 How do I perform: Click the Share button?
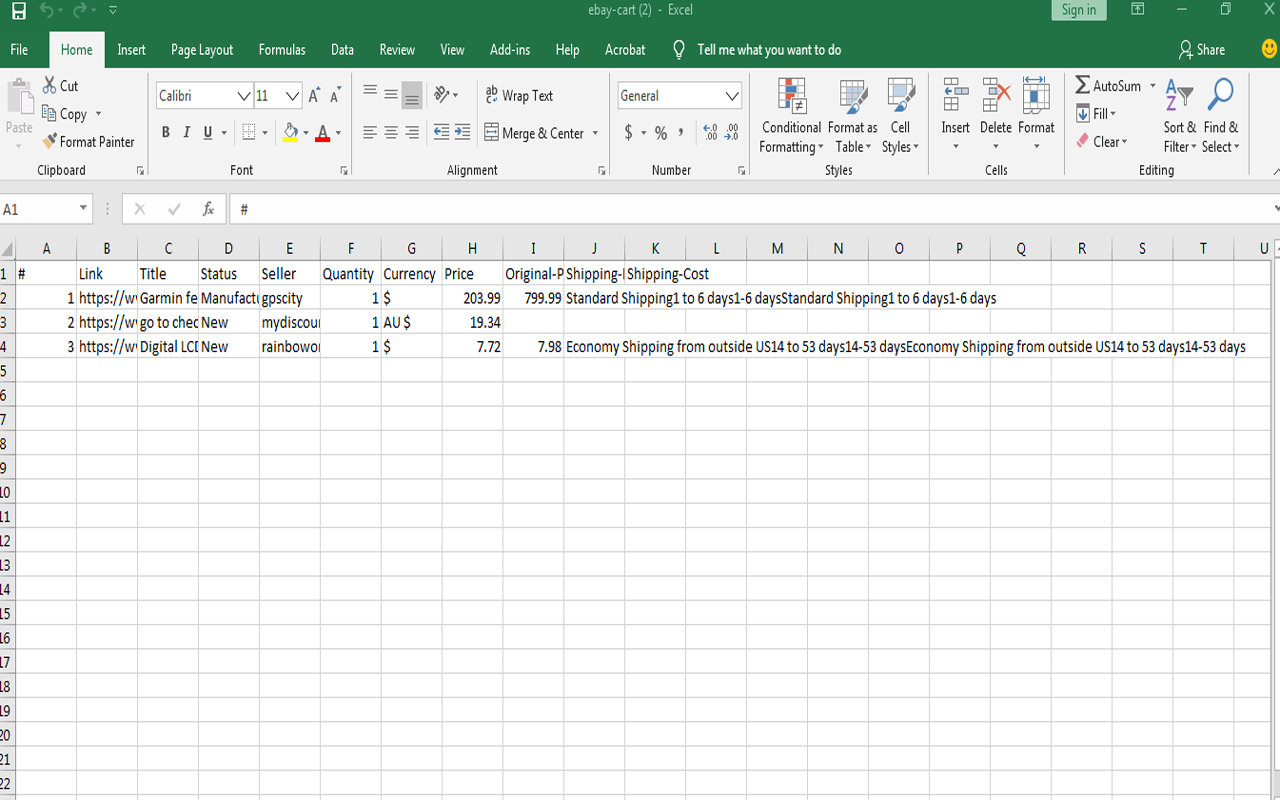[x=1201, y=50]
